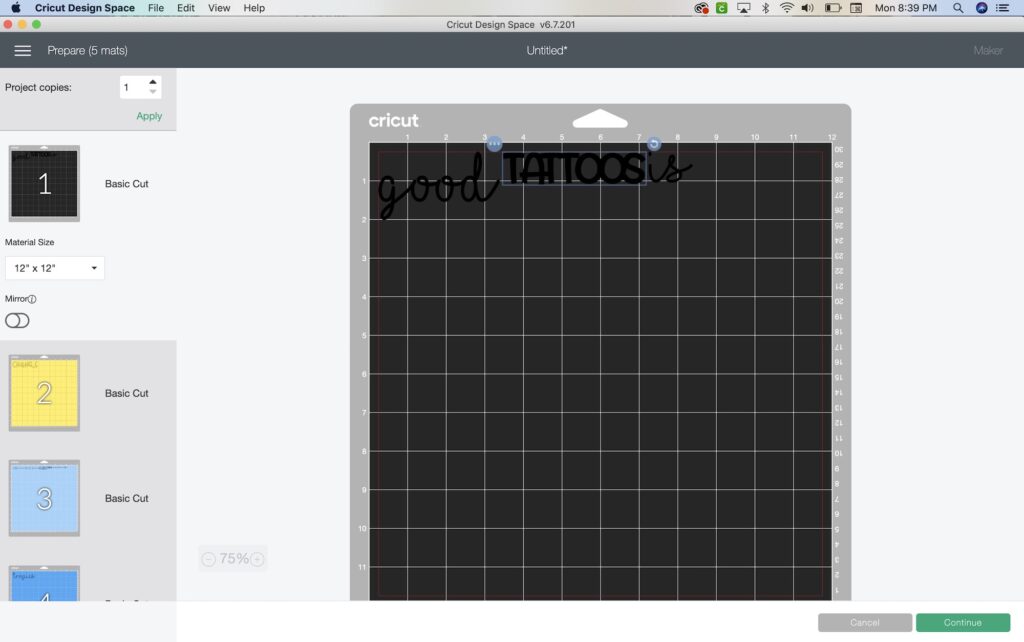Click the 'Prepare (5 mats)' heading

tap(88, 50)
